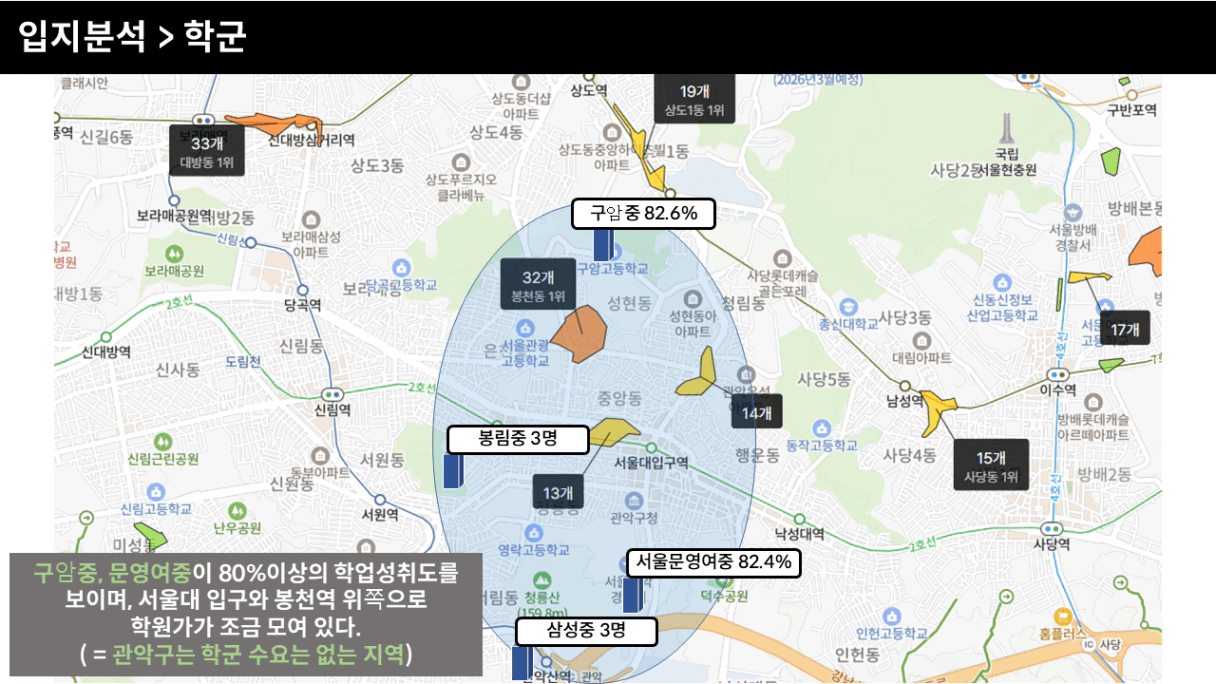Click the 상도푸르지오 클라베뉴 apartment icon
The height and width of the screenshot is (684, 1216).
point(460,162)
